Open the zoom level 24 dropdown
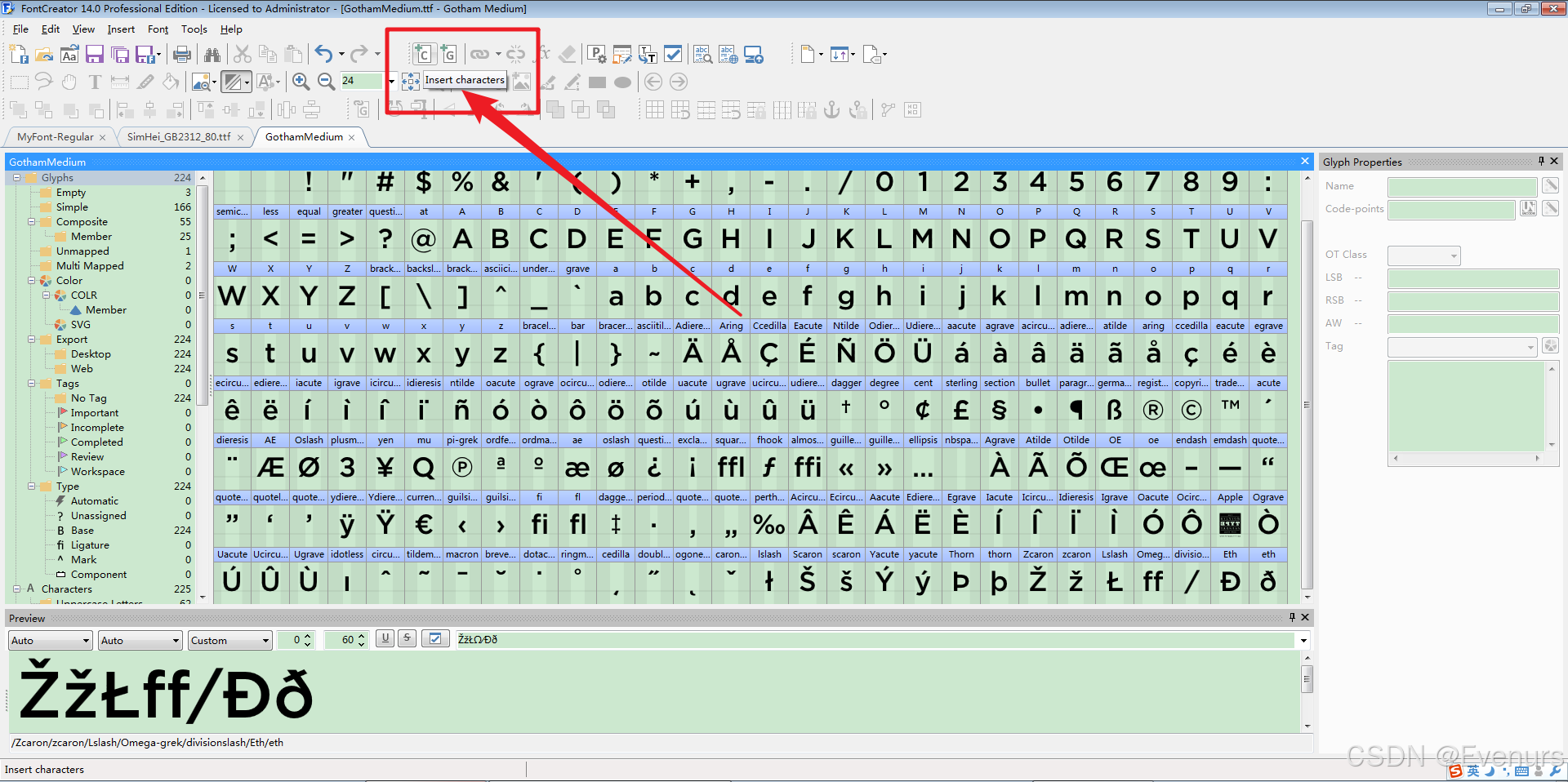1568x782 pixels. [x=391, y=81]
